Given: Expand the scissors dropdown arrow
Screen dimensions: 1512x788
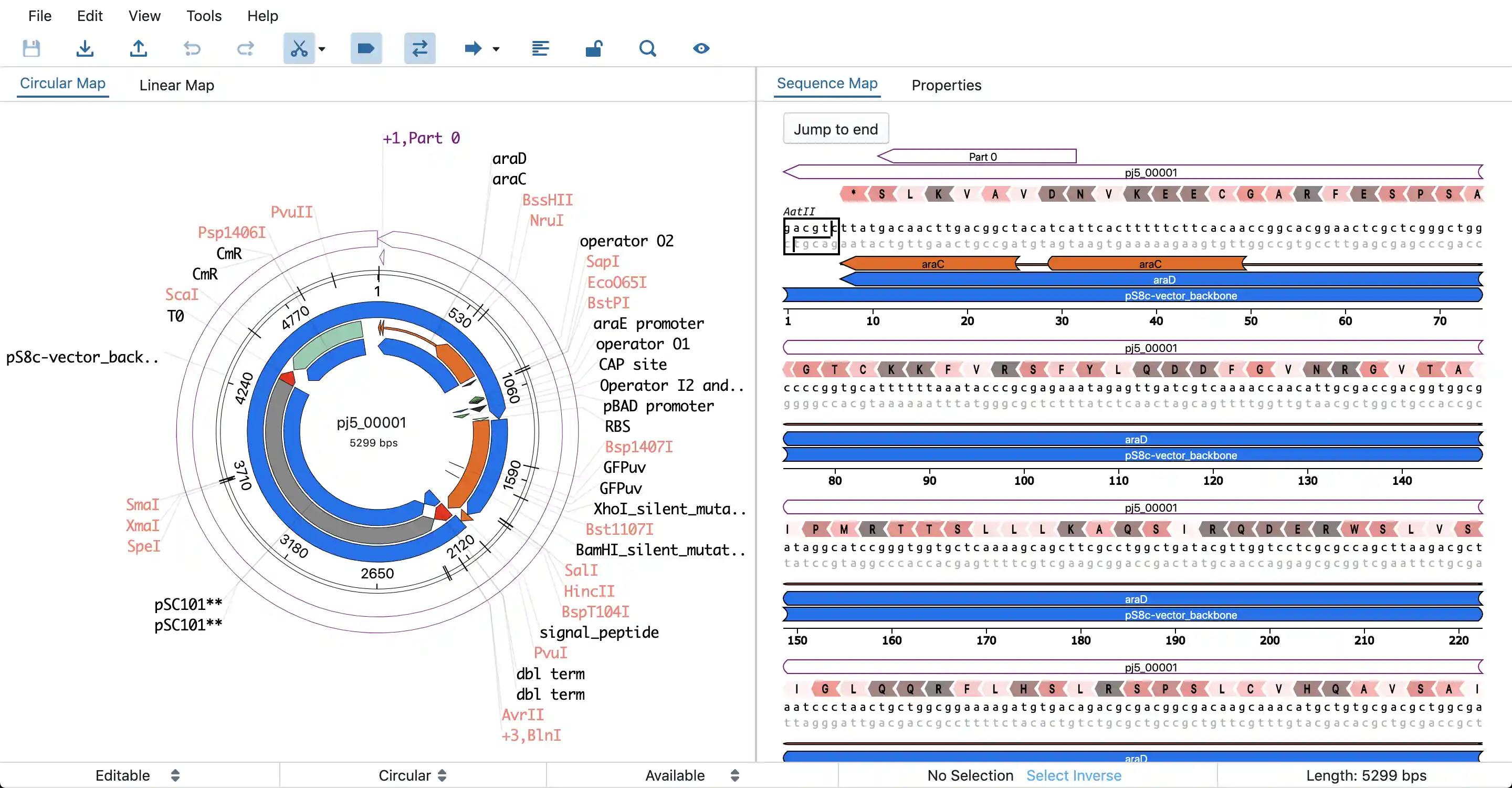Looking at the screenshot, I should pos(322,49).
